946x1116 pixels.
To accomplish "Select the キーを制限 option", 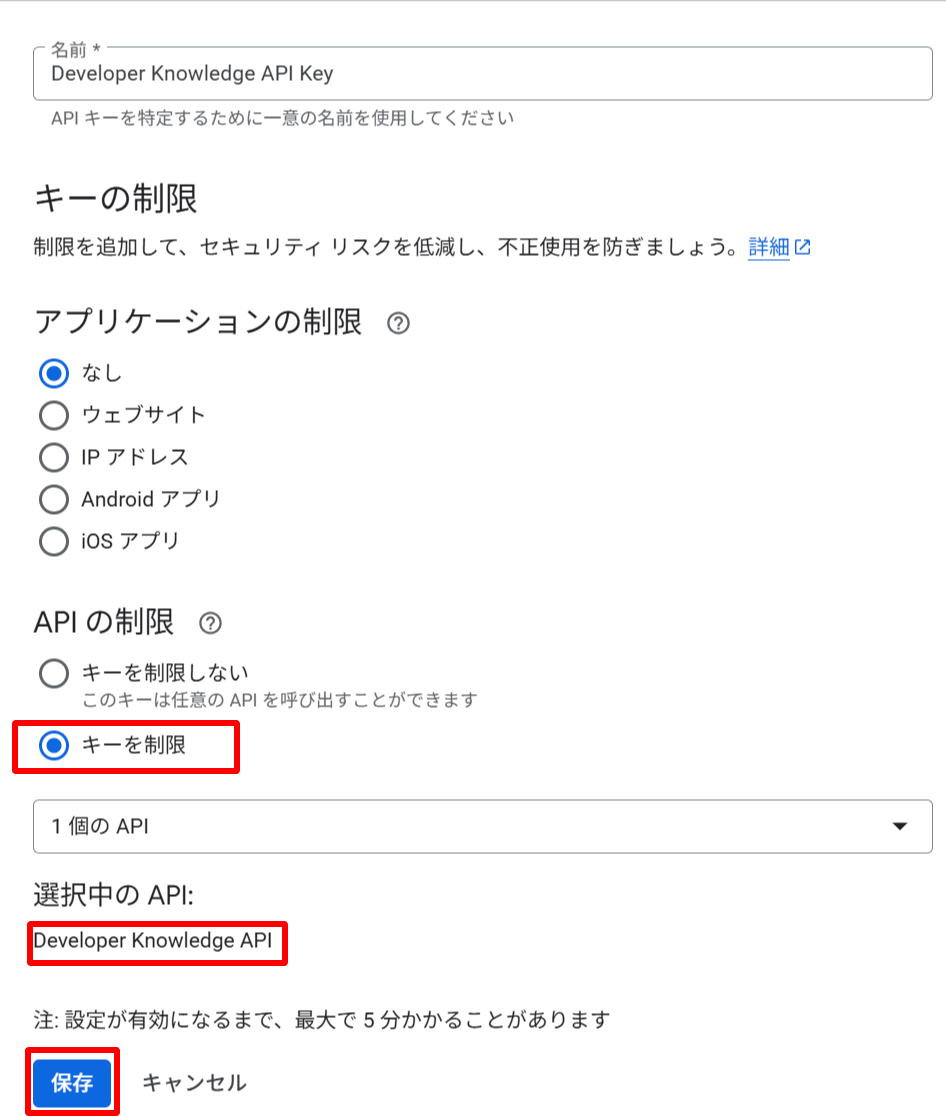I will 53,745.
